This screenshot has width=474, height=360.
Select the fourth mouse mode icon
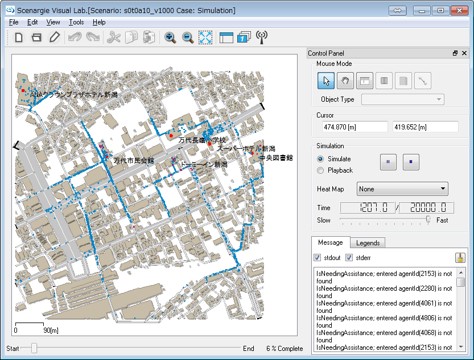point(384,81)
